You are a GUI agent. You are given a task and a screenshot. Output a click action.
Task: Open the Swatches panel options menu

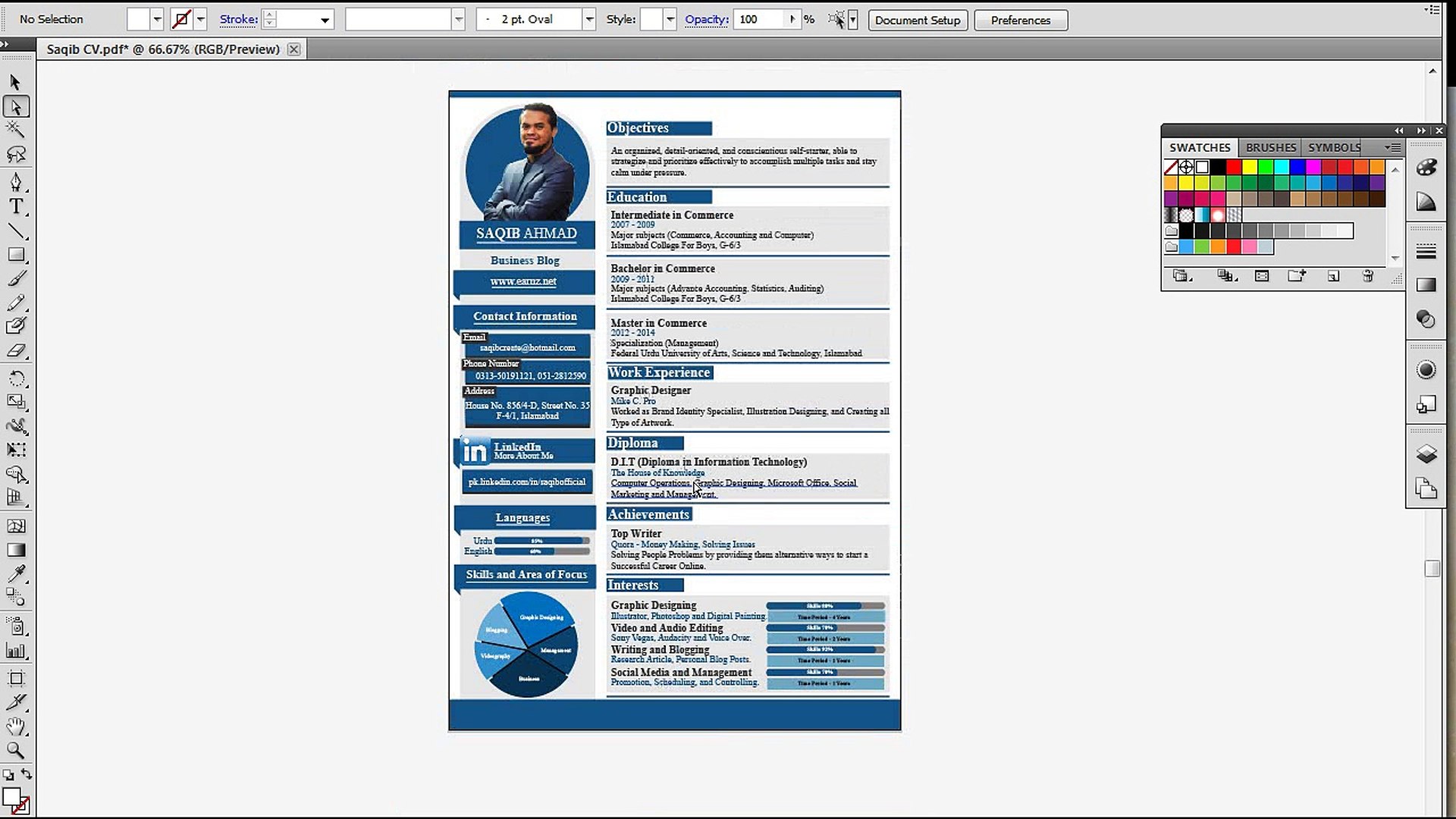pos(1393,148)
